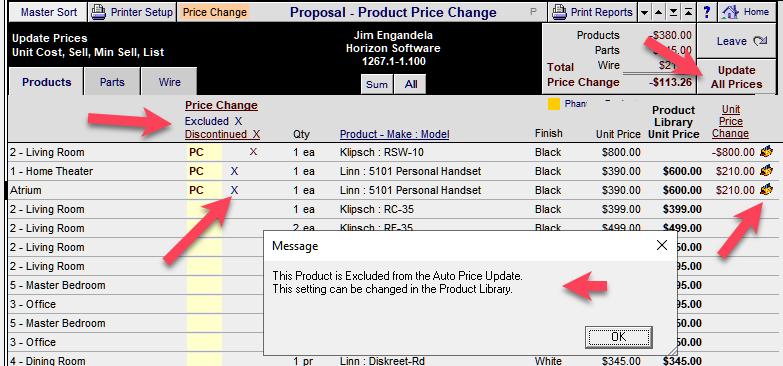Toggle Excluded X on Atrium row

[x=234, y=190]
